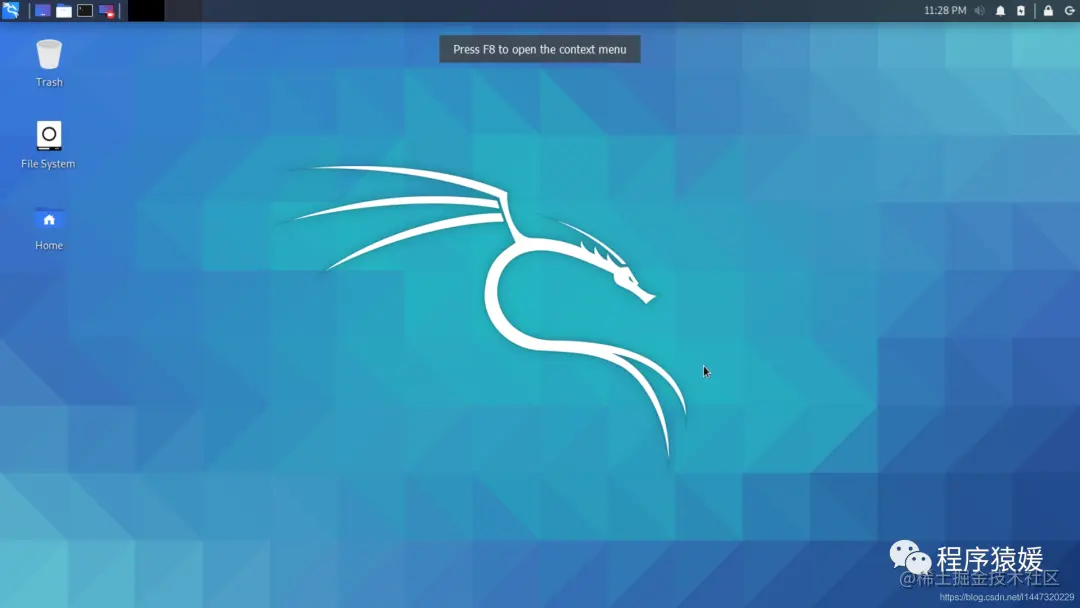
Task: Click the power manager battery icon
Action: point(1021,11)
